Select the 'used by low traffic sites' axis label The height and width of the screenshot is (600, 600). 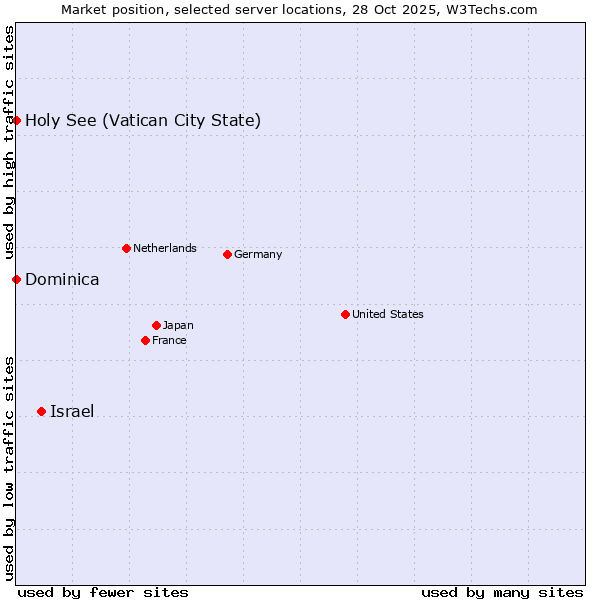[9, 467]
